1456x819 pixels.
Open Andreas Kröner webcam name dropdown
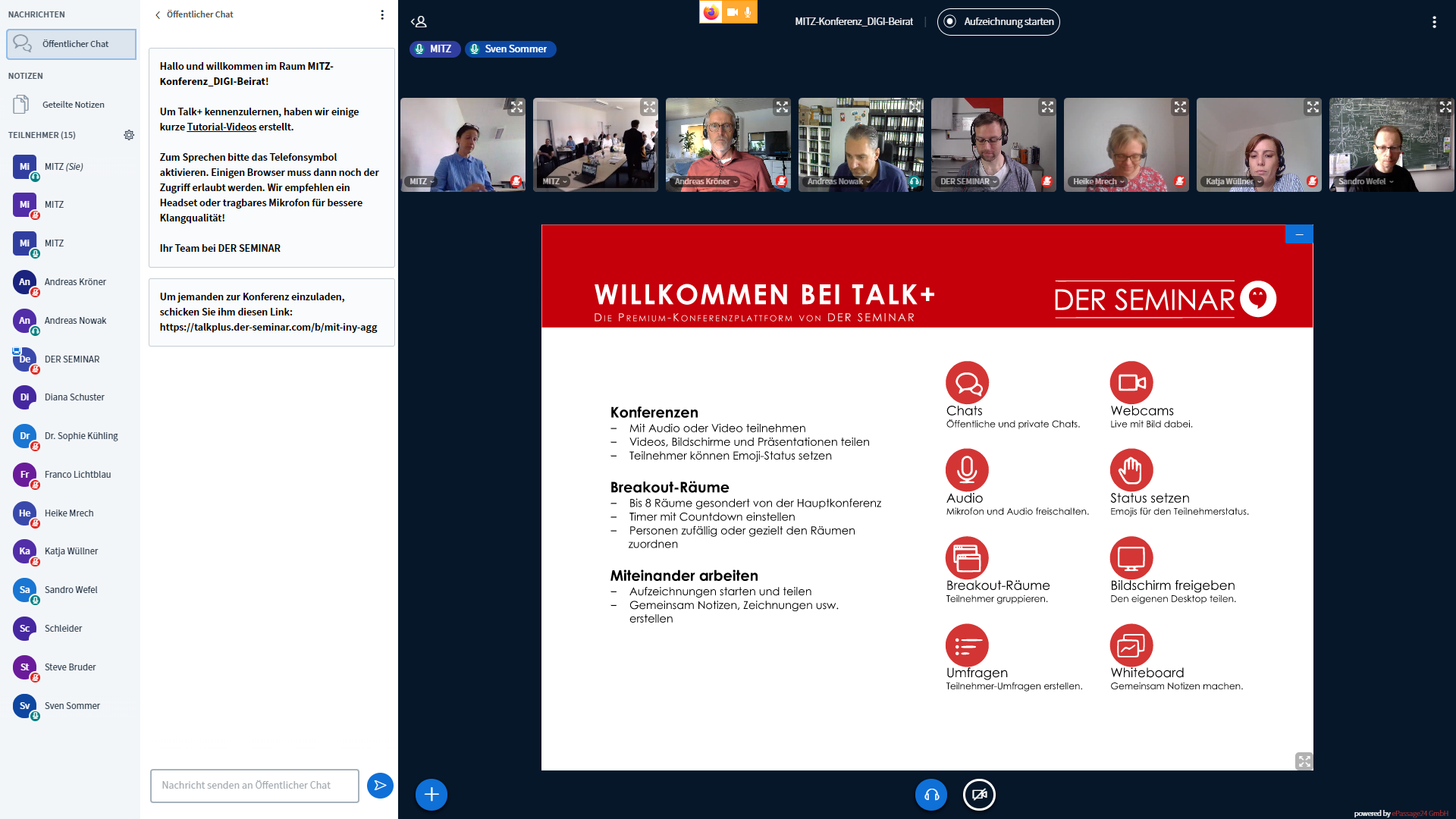(x=706, y=182)
